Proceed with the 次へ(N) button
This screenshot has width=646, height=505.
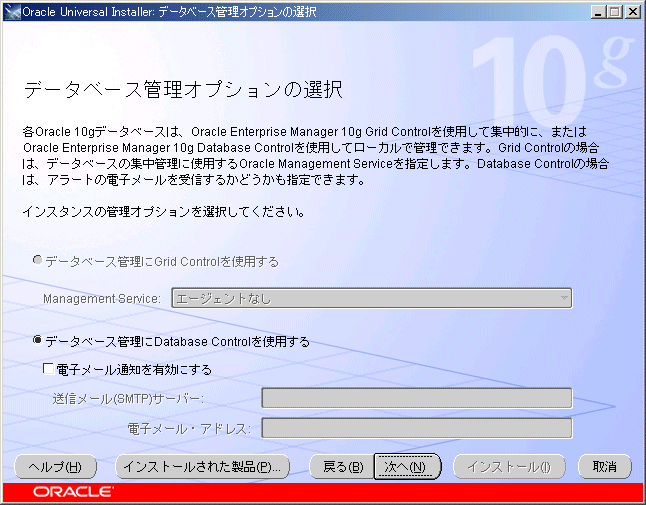[407, 467]
